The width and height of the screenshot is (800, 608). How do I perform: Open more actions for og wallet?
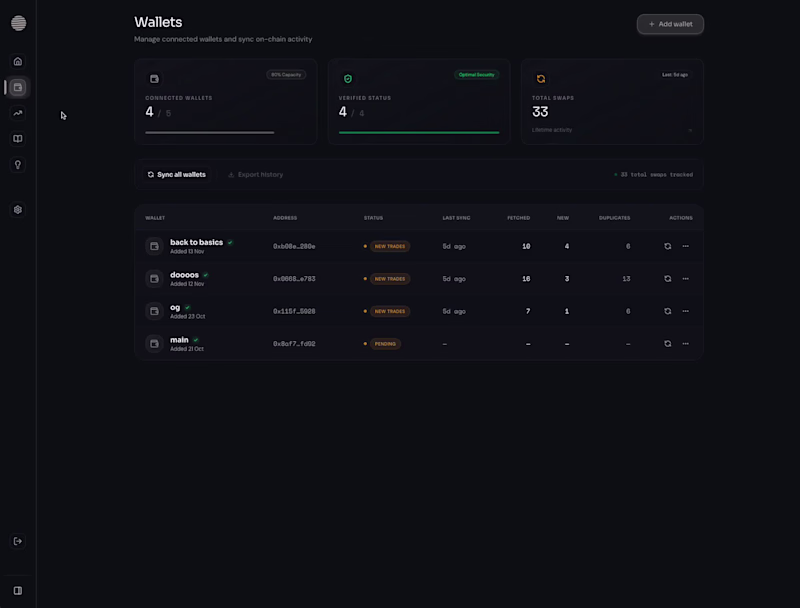[x=686, y=311]
